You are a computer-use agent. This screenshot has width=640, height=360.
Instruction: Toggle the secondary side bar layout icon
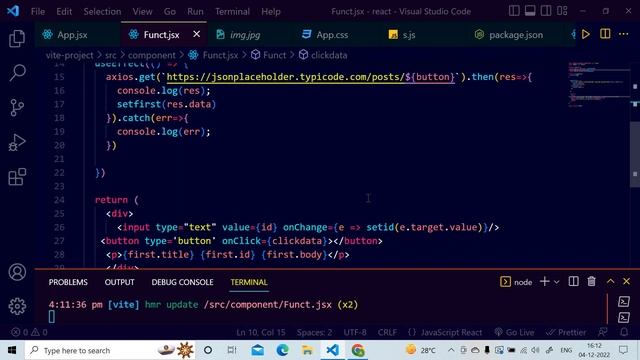[x=546, y=11]
